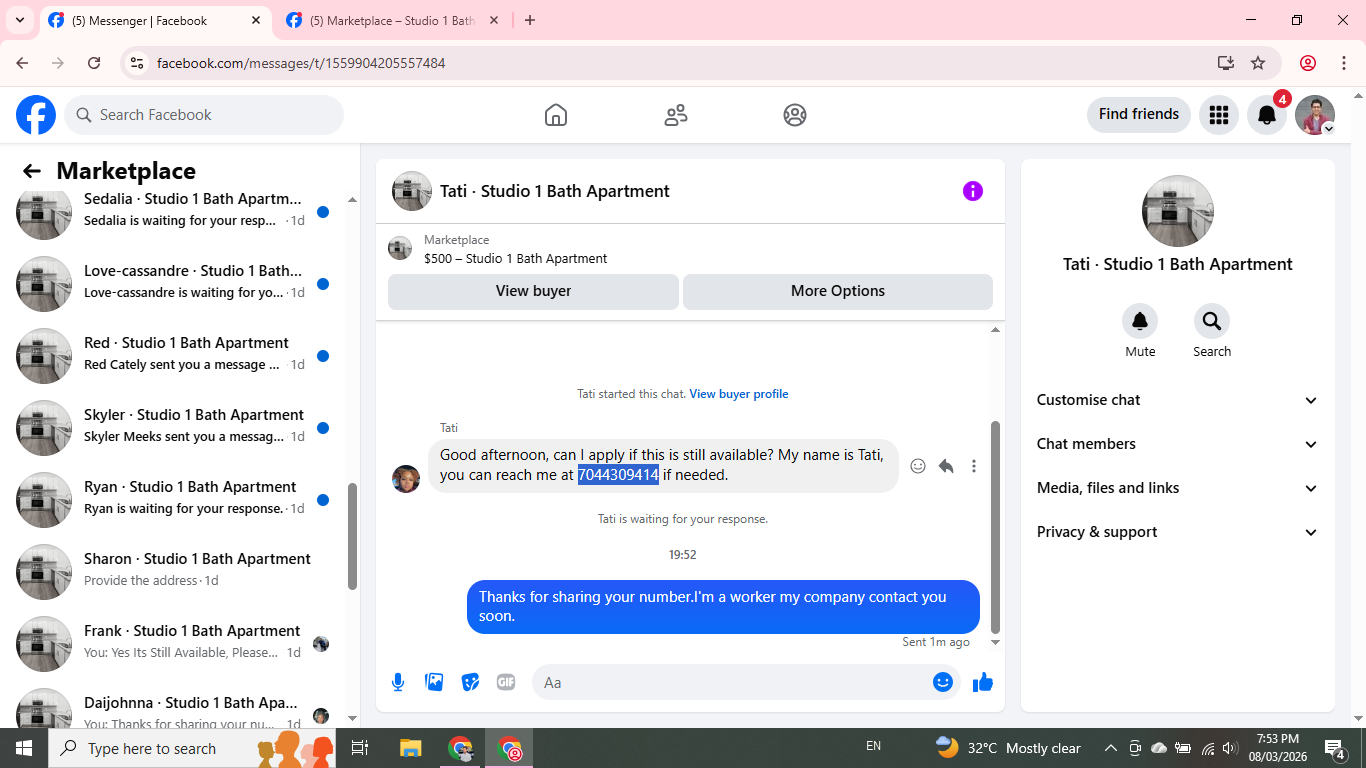The width and height of the screenshot is (1366, 768).
Task: React to Tati's message with emoji icon
Action: click(x=918, y=466)
